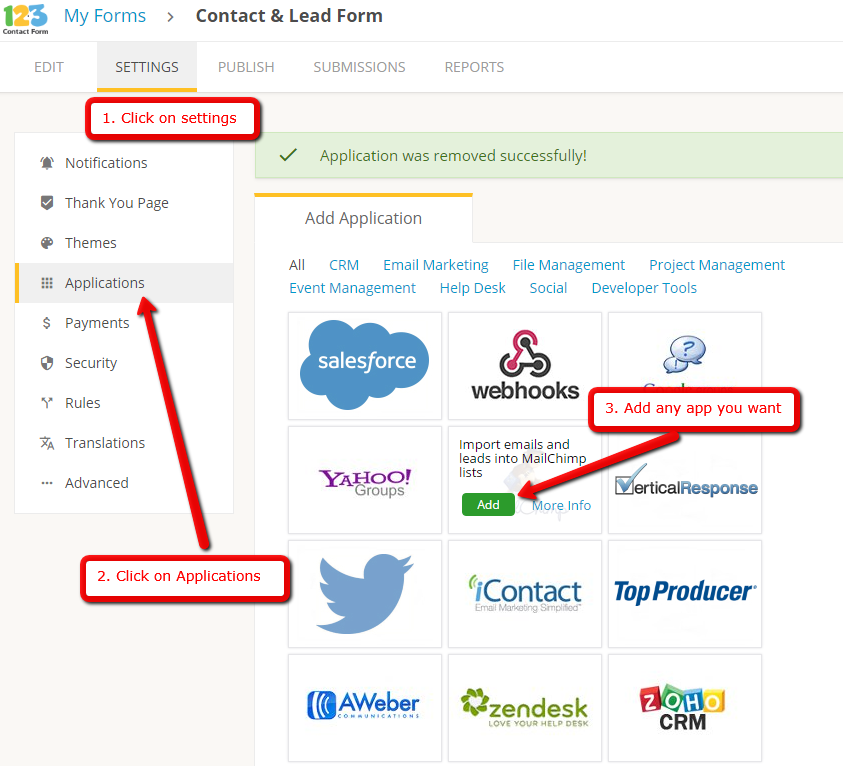The image size is (843, 766).
Task: Select the Add Application tab
Action: coord(363,218)
